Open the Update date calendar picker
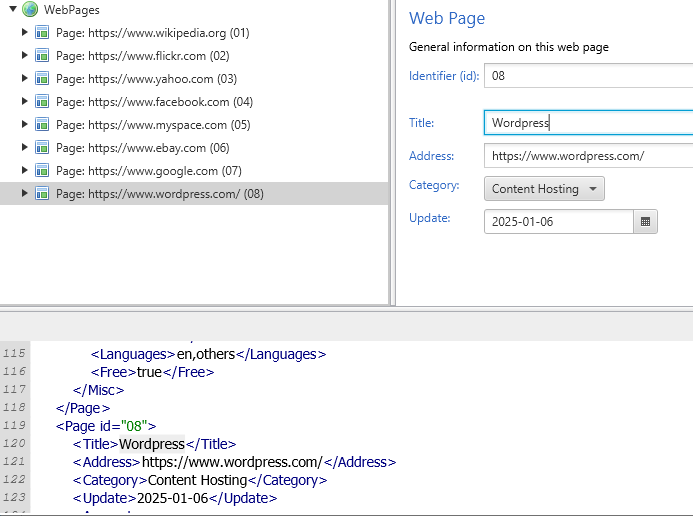The width and height of the screenshot is (693, 516). (646, 221)
